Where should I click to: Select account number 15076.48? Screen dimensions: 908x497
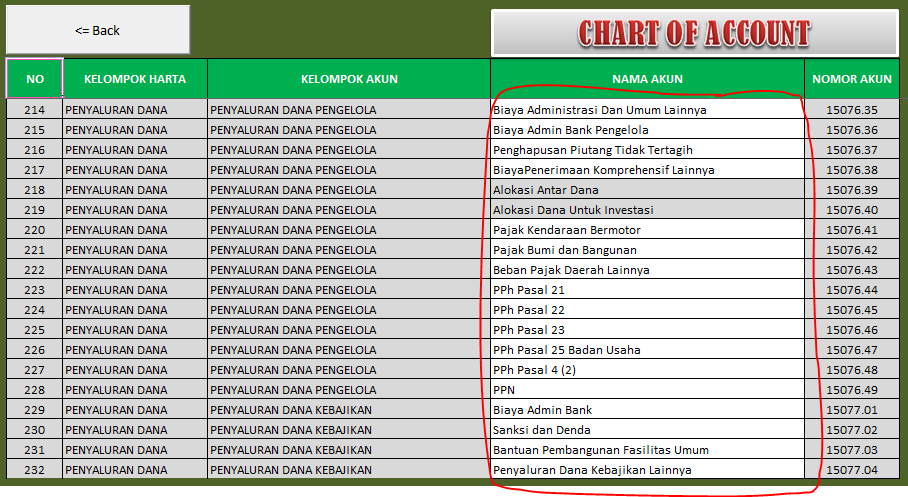(x=852, y=370)
